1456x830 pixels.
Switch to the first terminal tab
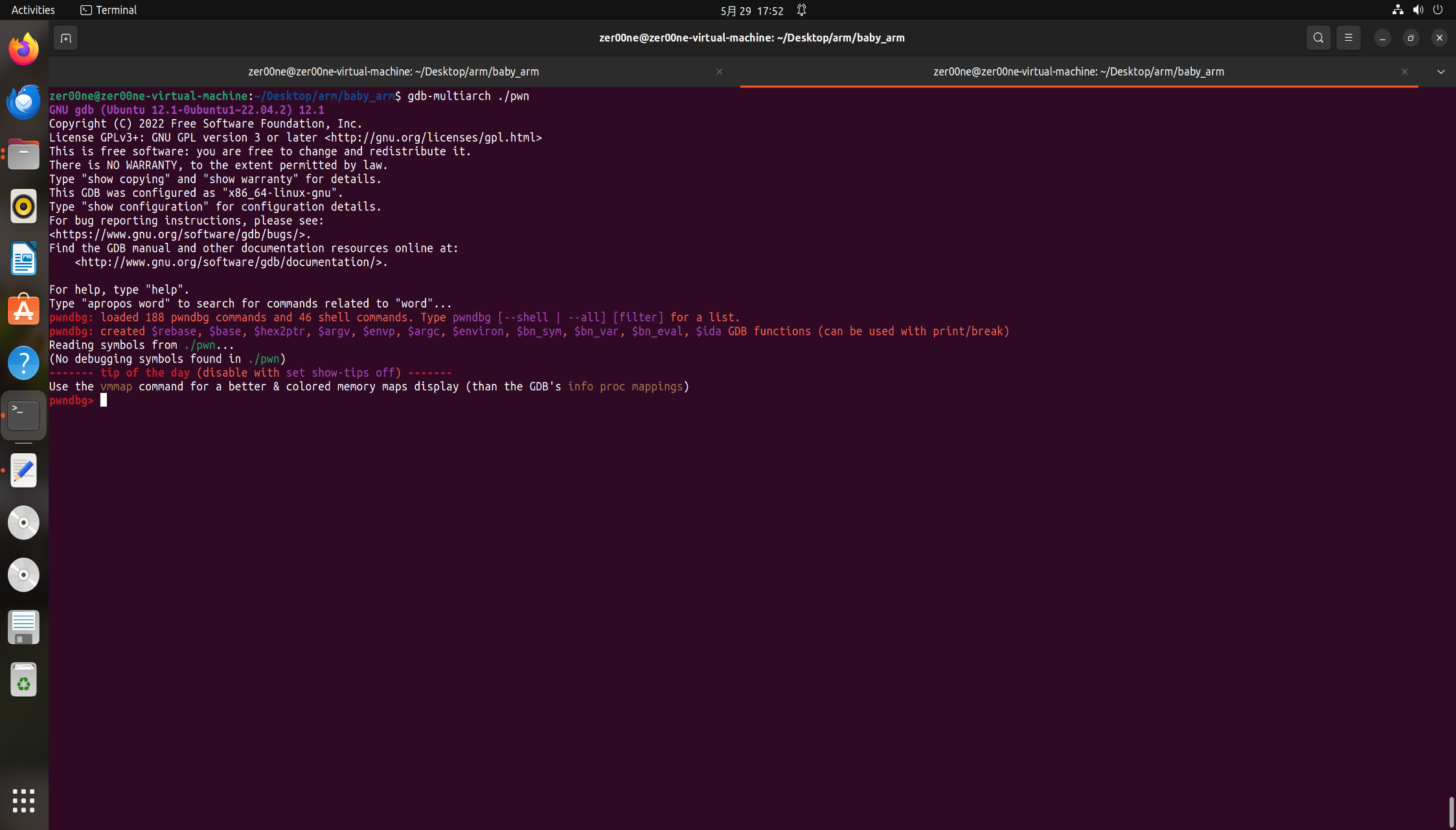[394, 72]
